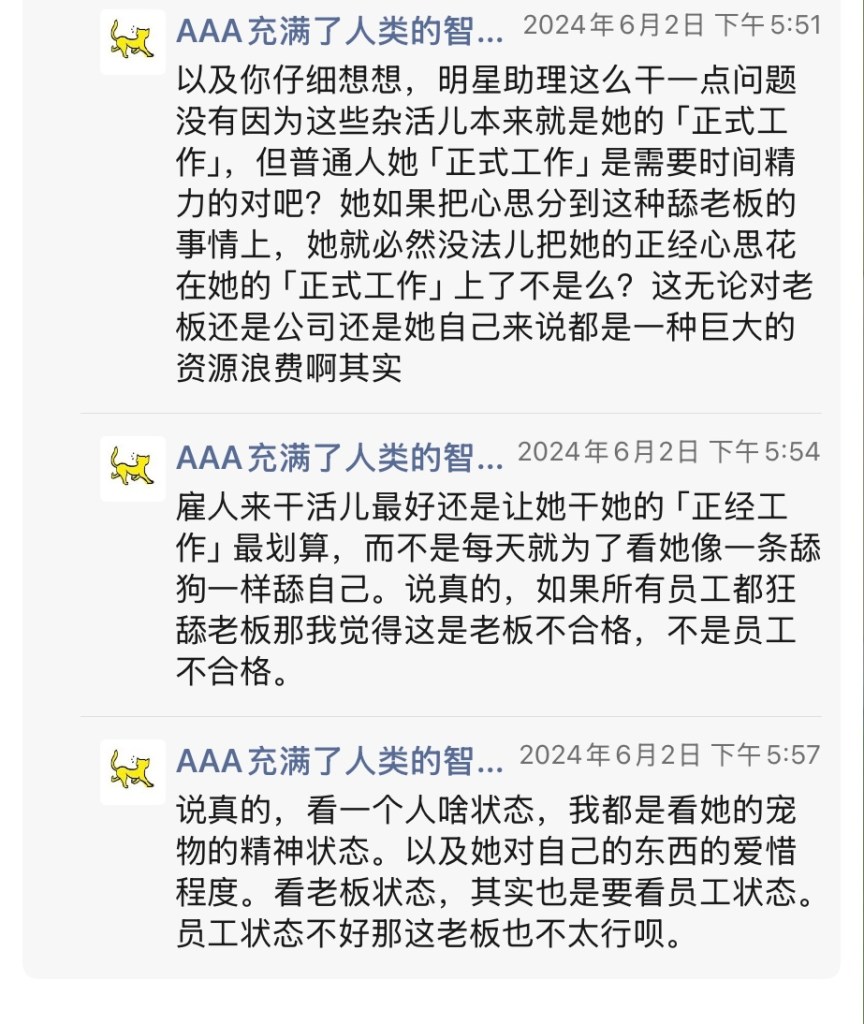The image size is (864, 1024).
Task: Select the timestamp ending in 下午5:57
Action: click(669, 755)
